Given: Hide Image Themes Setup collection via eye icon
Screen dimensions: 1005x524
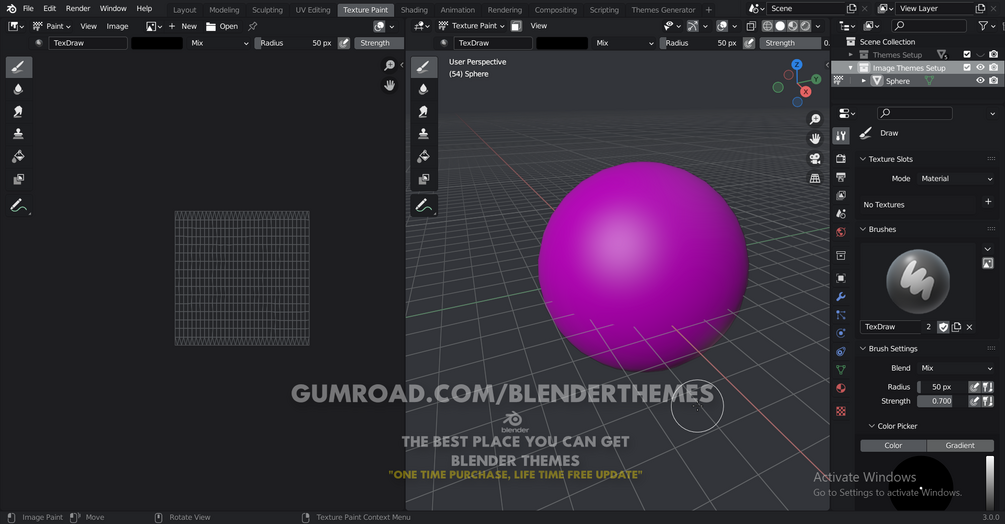Looking at the screenshot, I should click(980, 67).
